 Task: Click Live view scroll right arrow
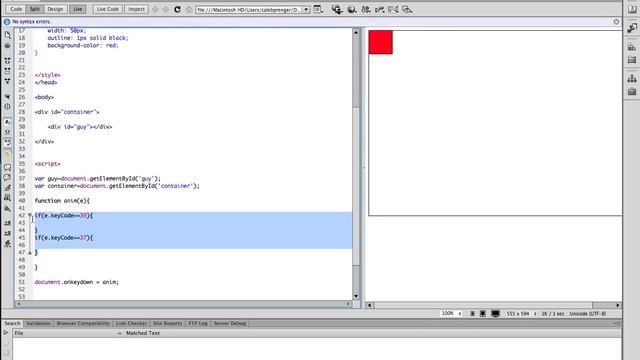(x=618, y=305)
